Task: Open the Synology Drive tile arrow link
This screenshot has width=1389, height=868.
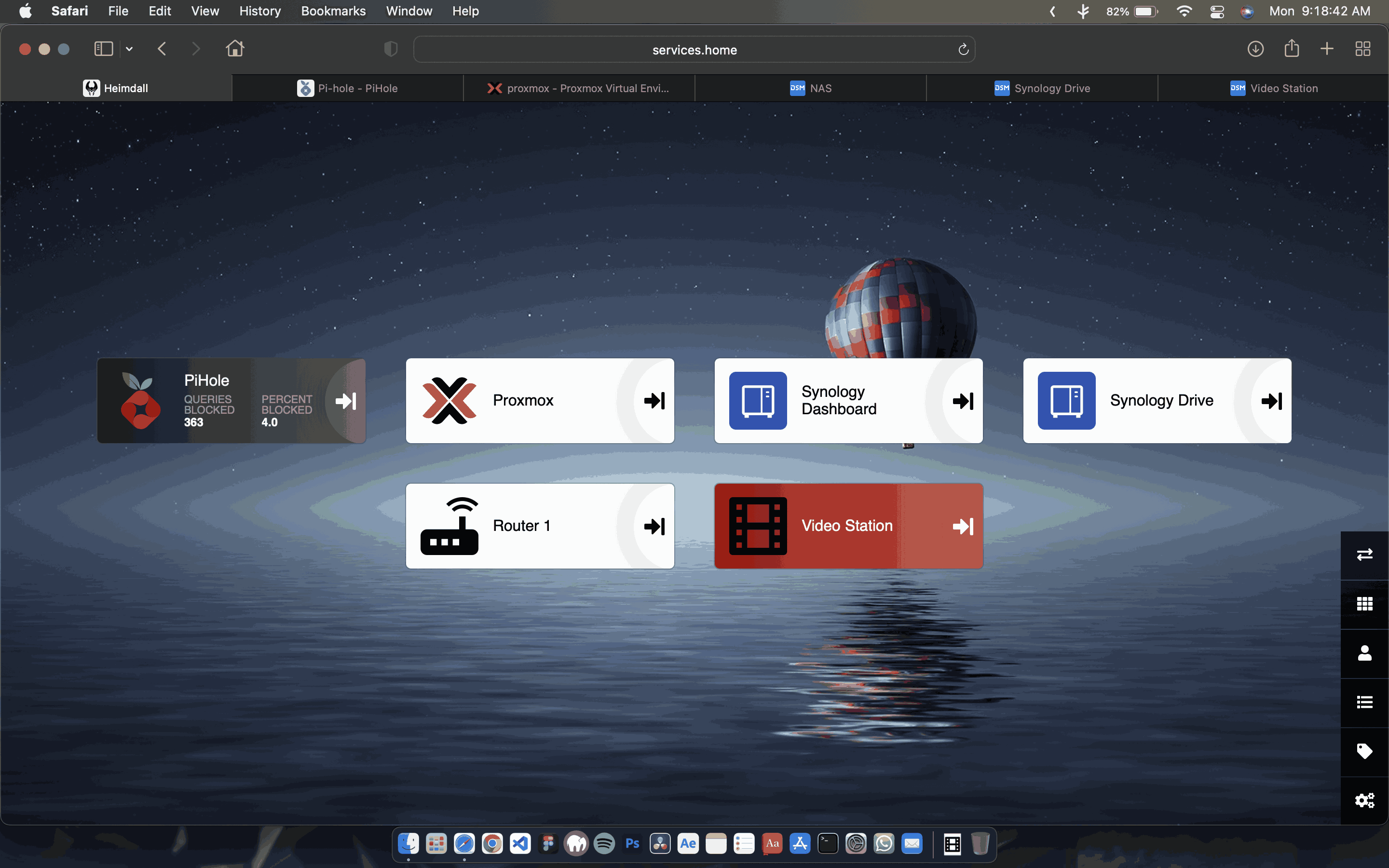Action: pos(1272,401)
